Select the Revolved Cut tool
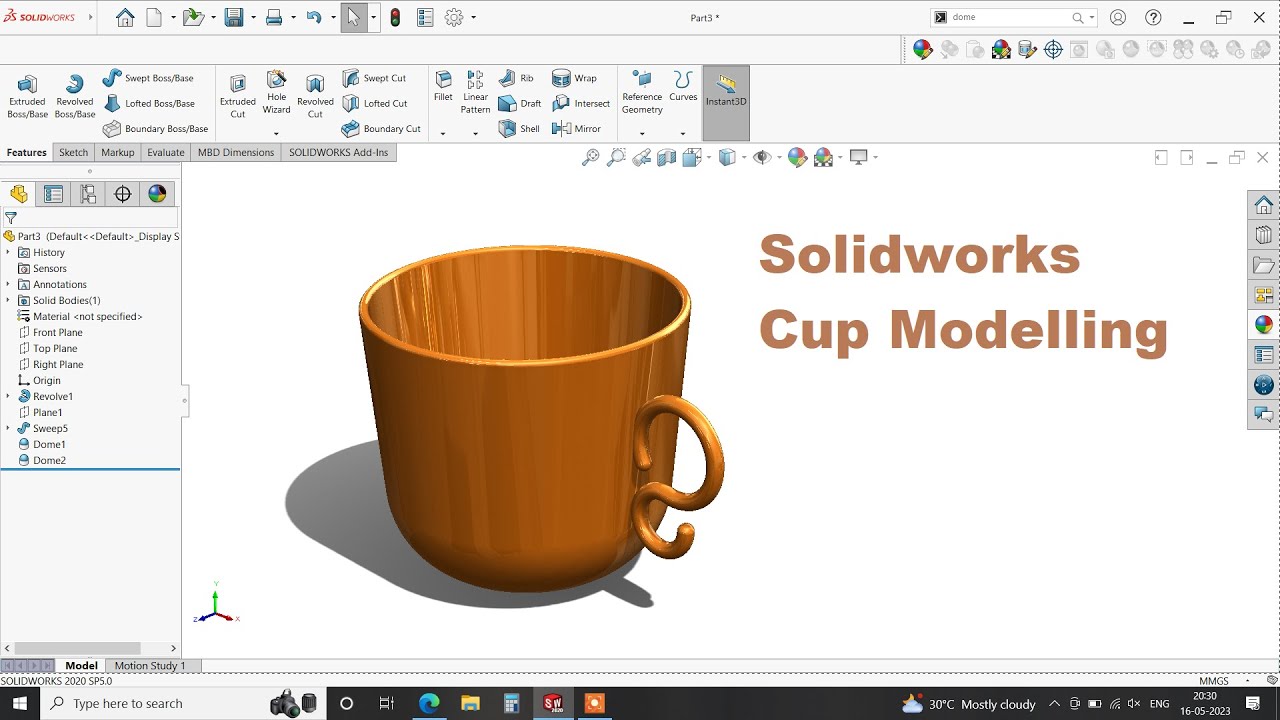1280x720 pixels. point(315,97)
